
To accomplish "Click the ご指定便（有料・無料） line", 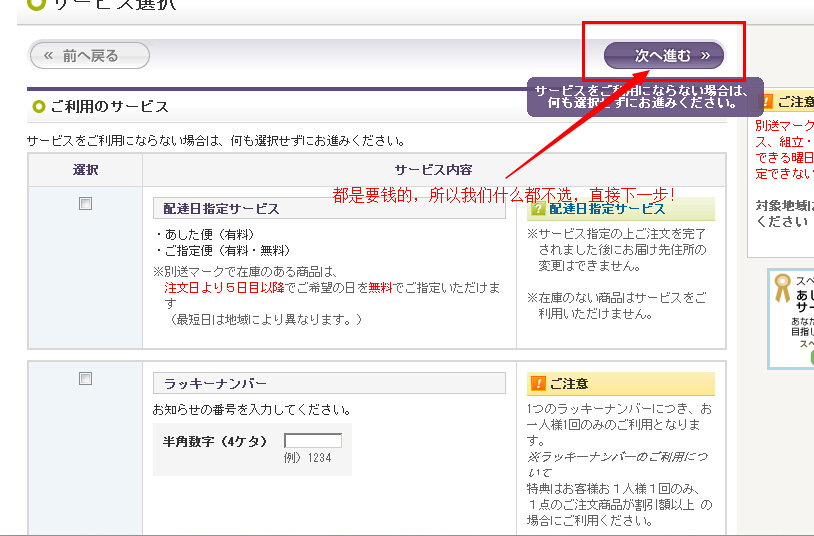I will (223, 251).
